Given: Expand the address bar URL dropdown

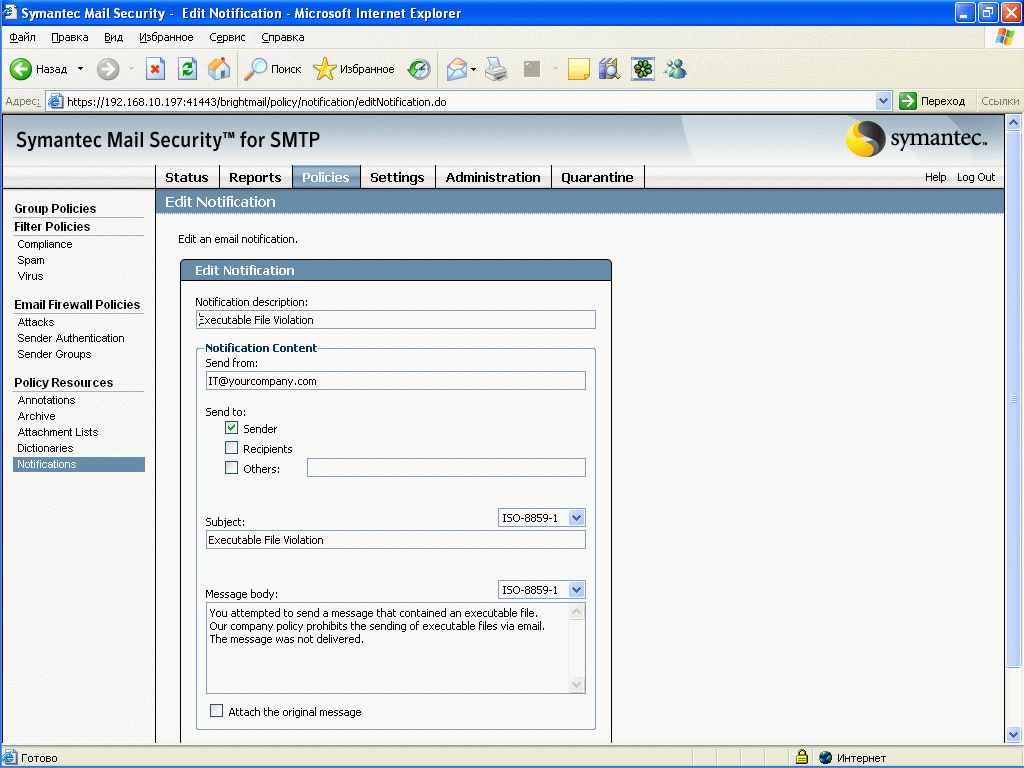Looking at the screenshot, I should [x=883, y=101].
